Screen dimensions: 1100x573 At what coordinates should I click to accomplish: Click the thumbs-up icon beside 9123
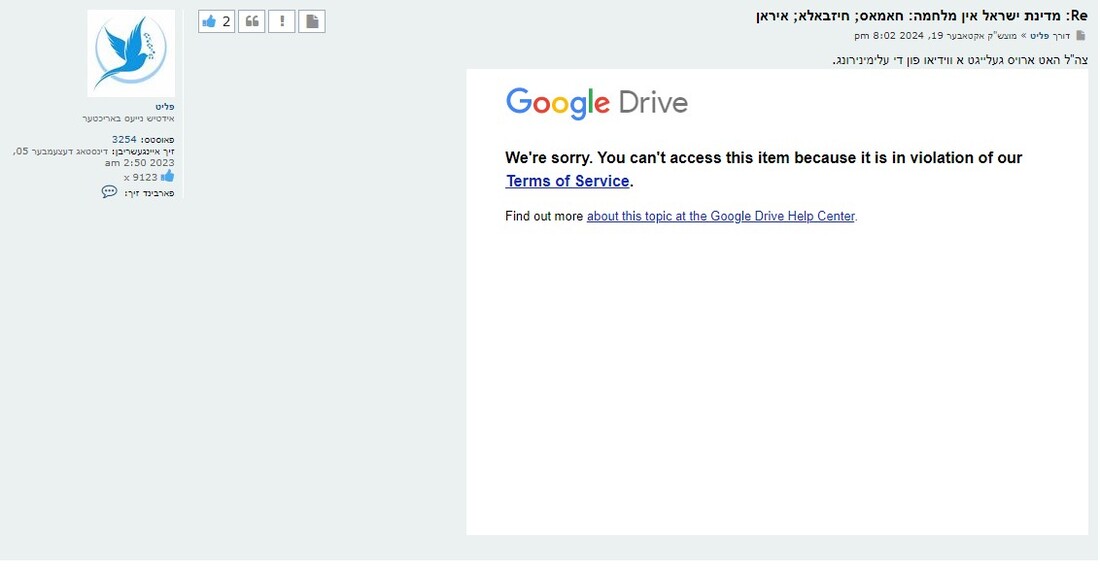[168, 176]
